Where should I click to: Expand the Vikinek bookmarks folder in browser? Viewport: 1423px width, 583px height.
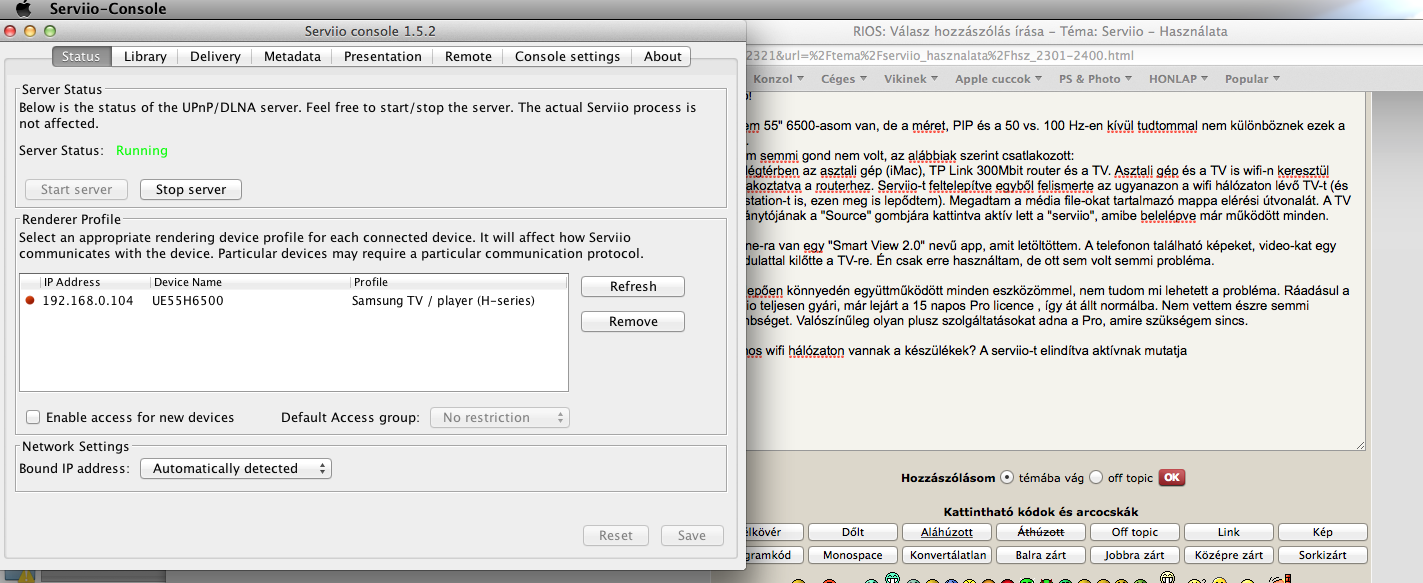(911, 79)
